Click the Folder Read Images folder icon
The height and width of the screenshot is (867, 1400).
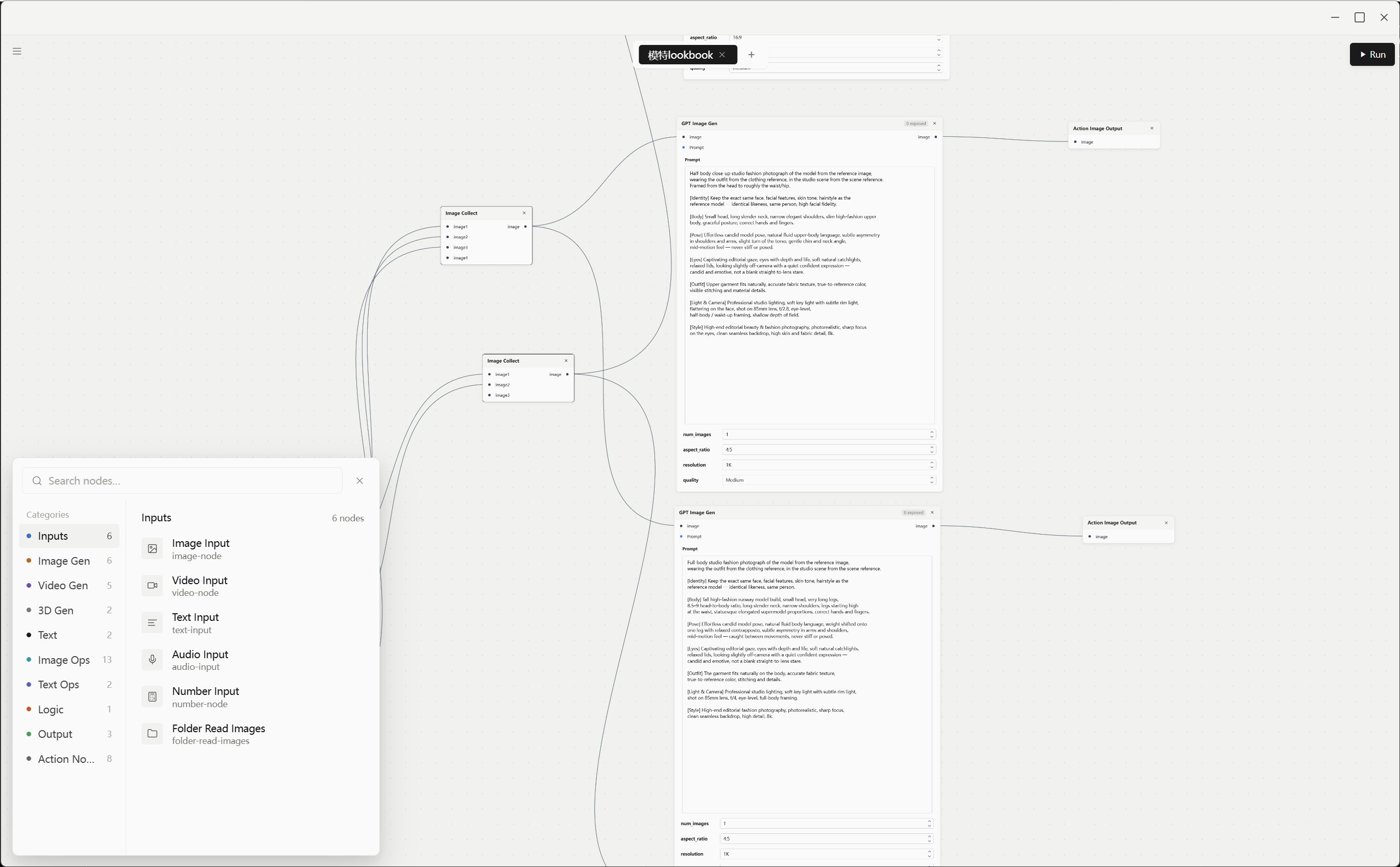(153, 733)
